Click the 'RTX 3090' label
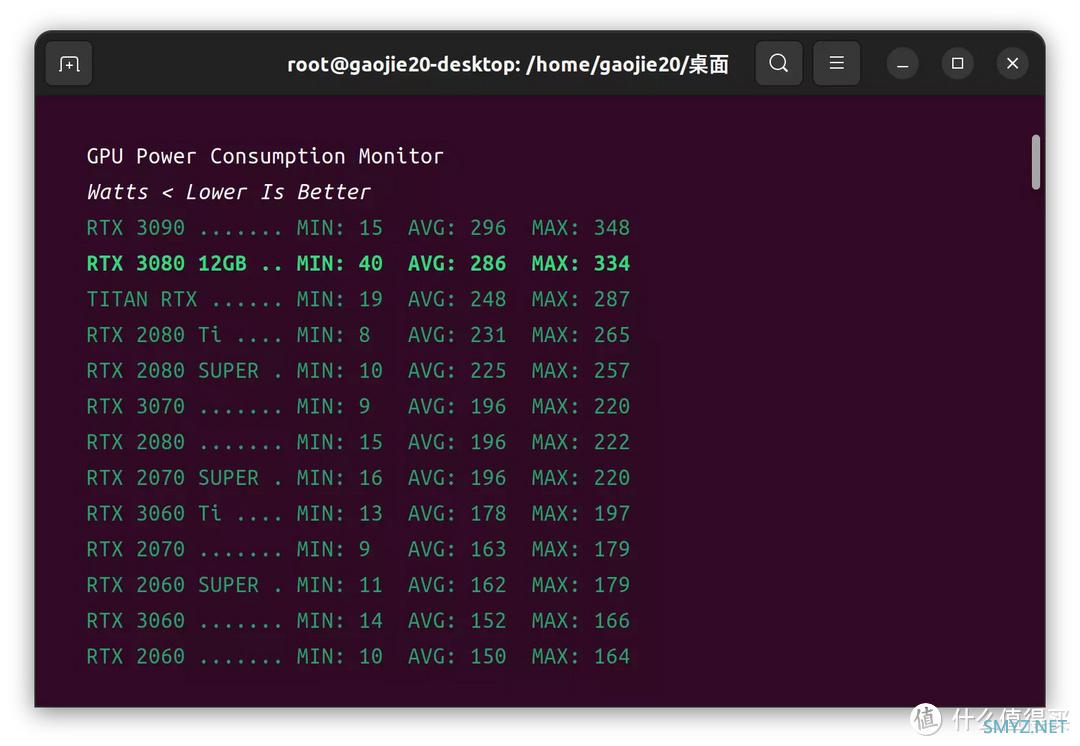Screen dimensions: 1080x746 click(x=136, y=228)
